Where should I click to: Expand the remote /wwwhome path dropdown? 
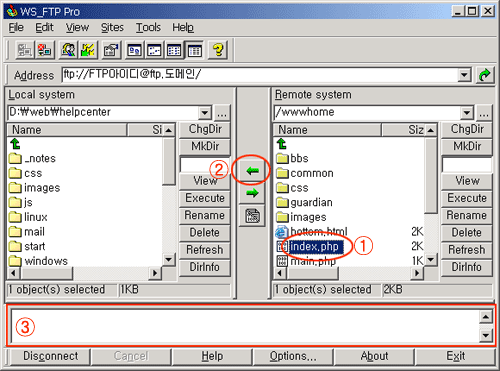467,113
